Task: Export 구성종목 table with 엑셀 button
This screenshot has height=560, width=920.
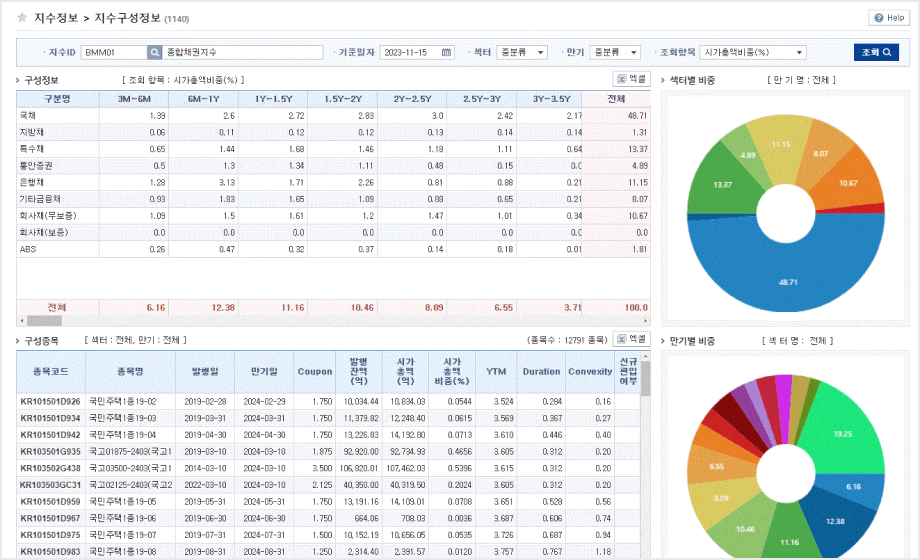Action: click(631, 339)
